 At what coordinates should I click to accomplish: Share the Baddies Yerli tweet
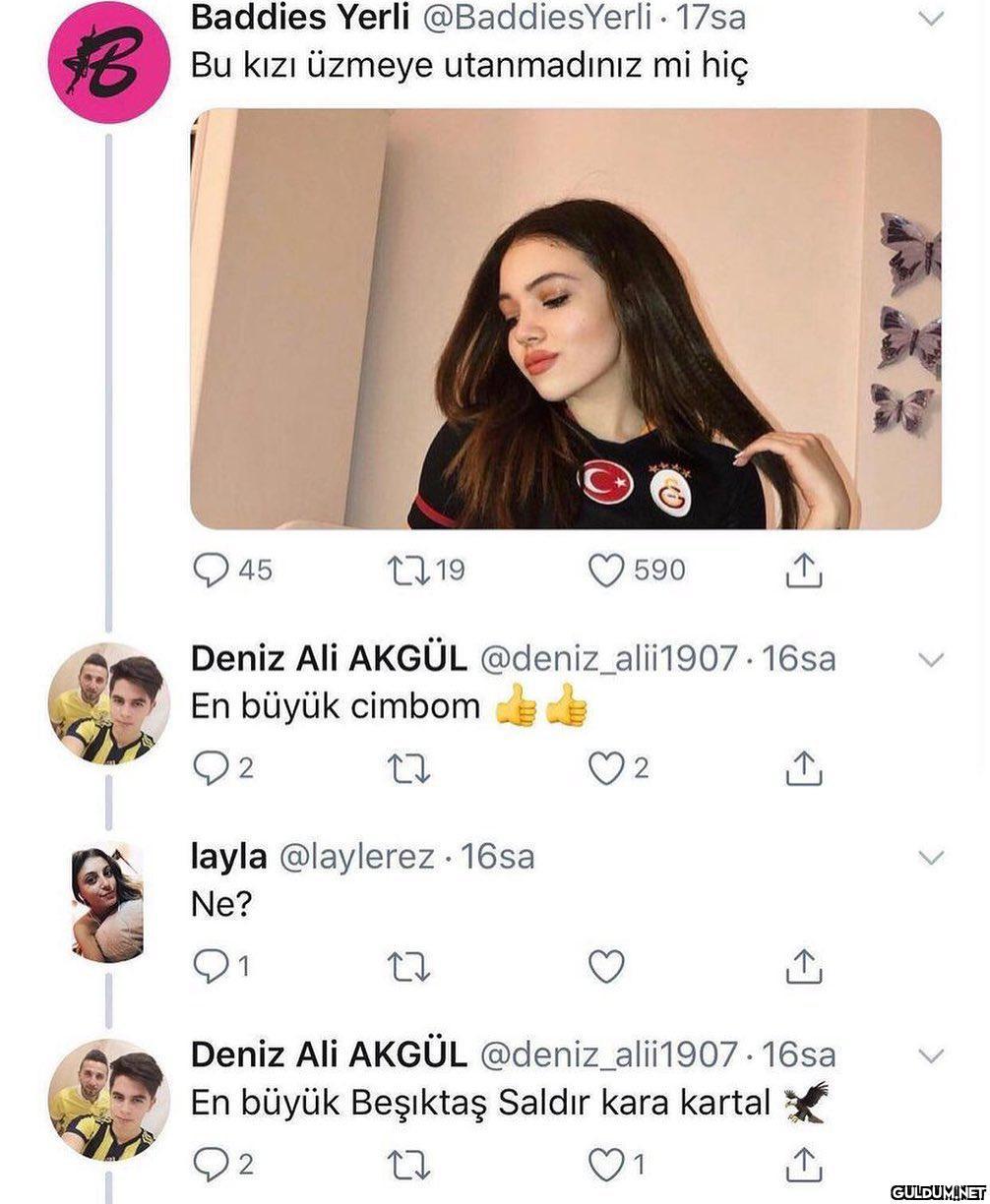coord(803,571)
